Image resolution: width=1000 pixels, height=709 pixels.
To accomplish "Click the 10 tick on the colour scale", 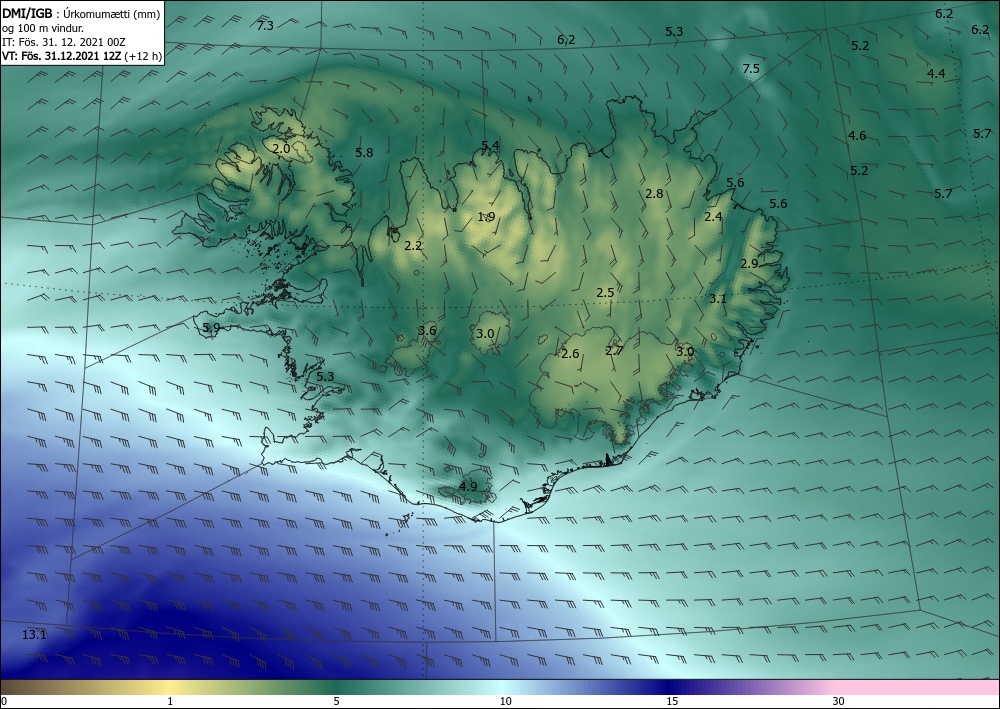I will click(x=505, y=701).
